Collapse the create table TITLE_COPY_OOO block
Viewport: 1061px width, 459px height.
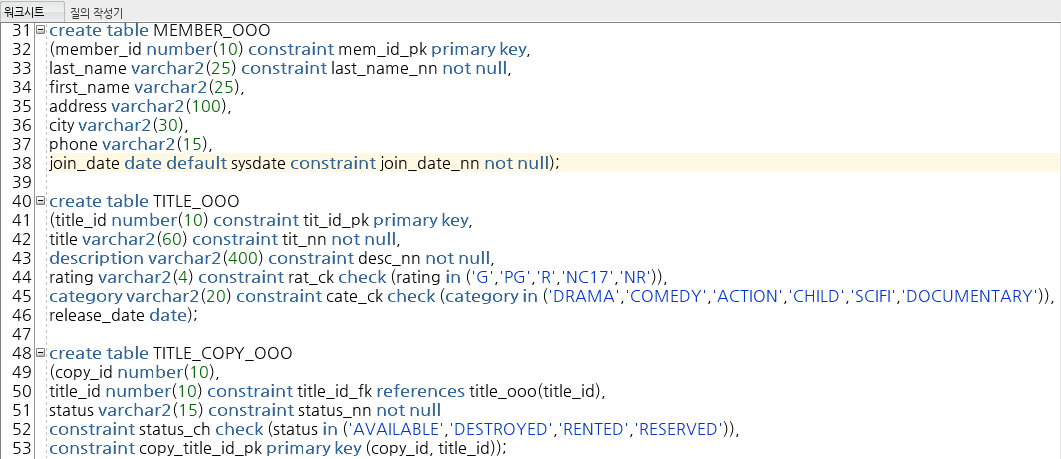pos(41,353)
